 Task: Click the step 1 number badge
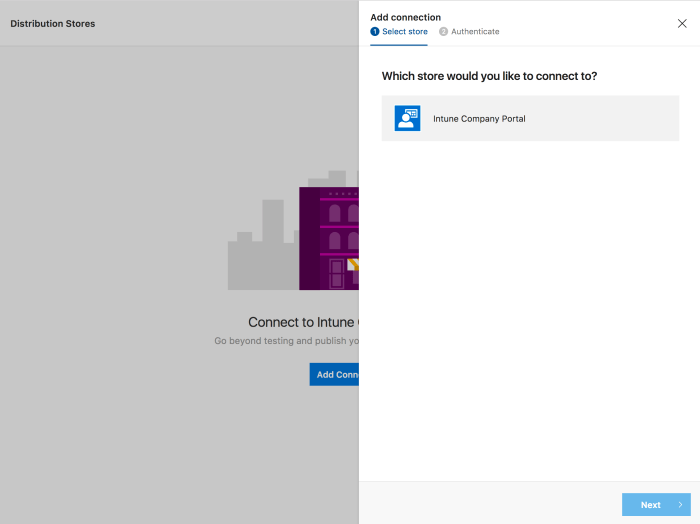375,32
